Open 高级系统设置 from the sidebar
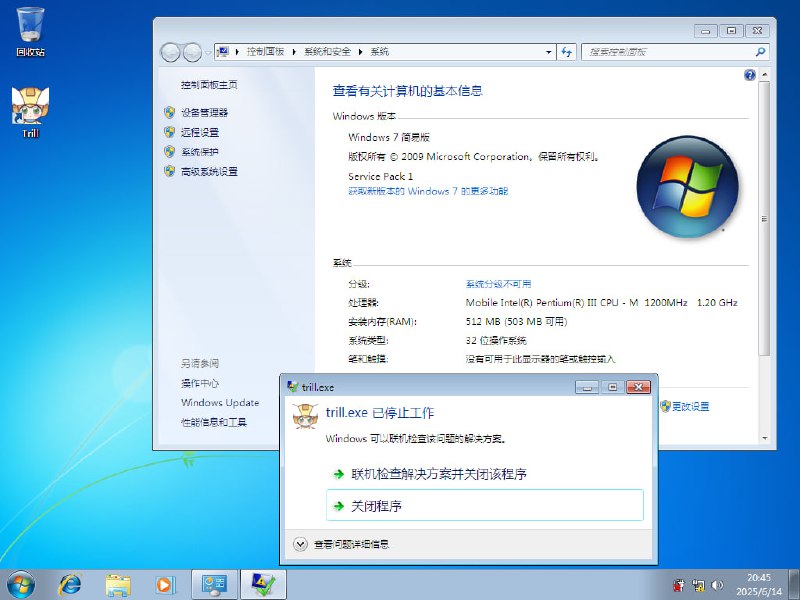800x600 pixels. pos(209,172)
